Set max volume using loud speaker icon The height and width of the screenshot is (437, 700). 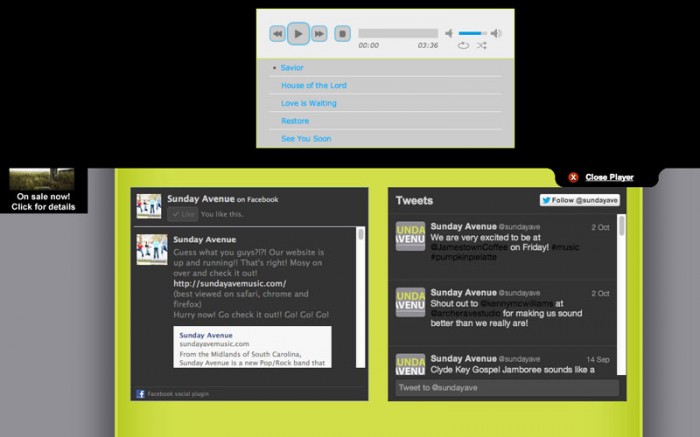496,33
